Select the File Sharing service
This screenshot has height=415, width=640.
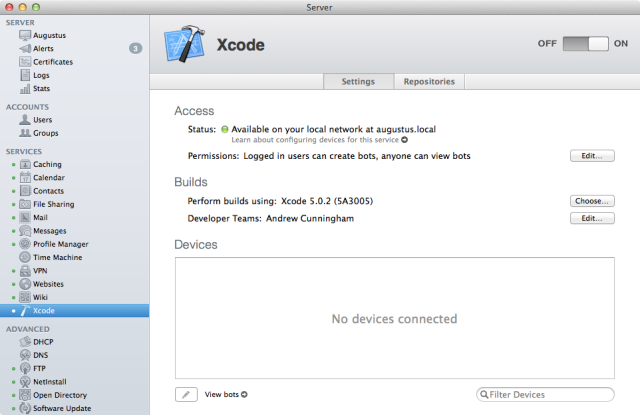pyautogui.click(x=53, y=204)
